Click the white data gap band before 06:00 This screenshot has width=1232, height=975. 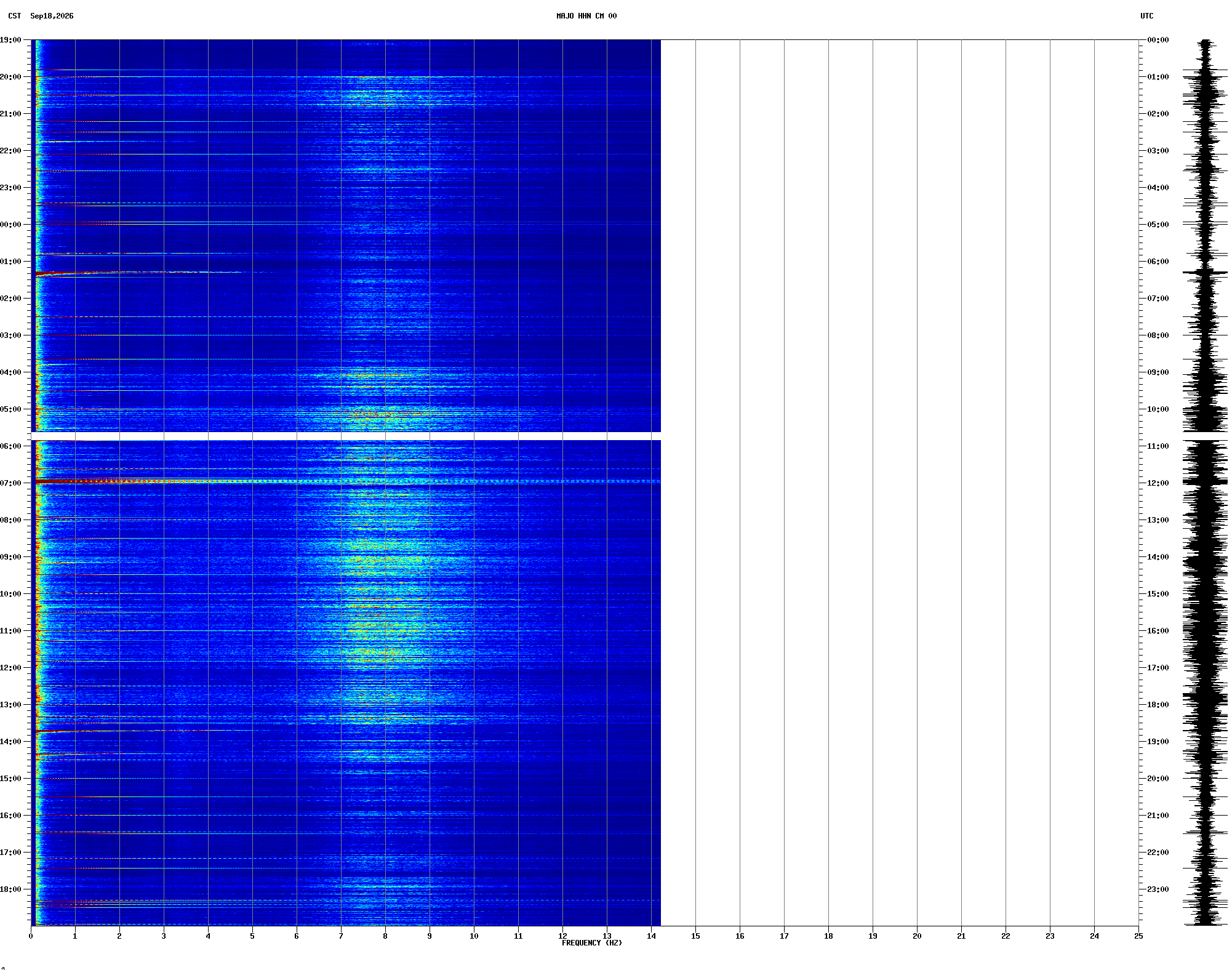coord(346,436)
